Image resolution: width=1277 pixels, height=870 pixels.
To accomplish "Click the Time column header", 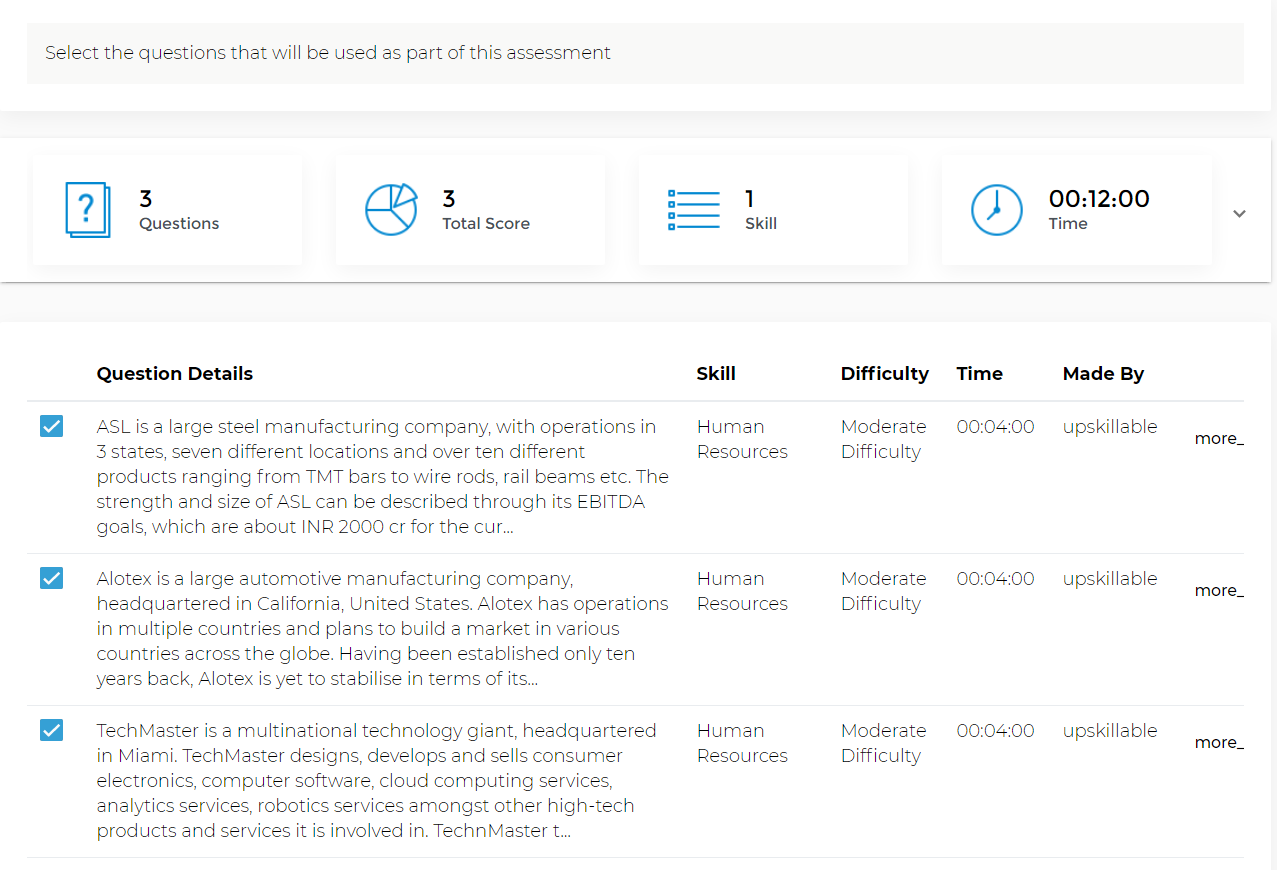I will (979, 374).
